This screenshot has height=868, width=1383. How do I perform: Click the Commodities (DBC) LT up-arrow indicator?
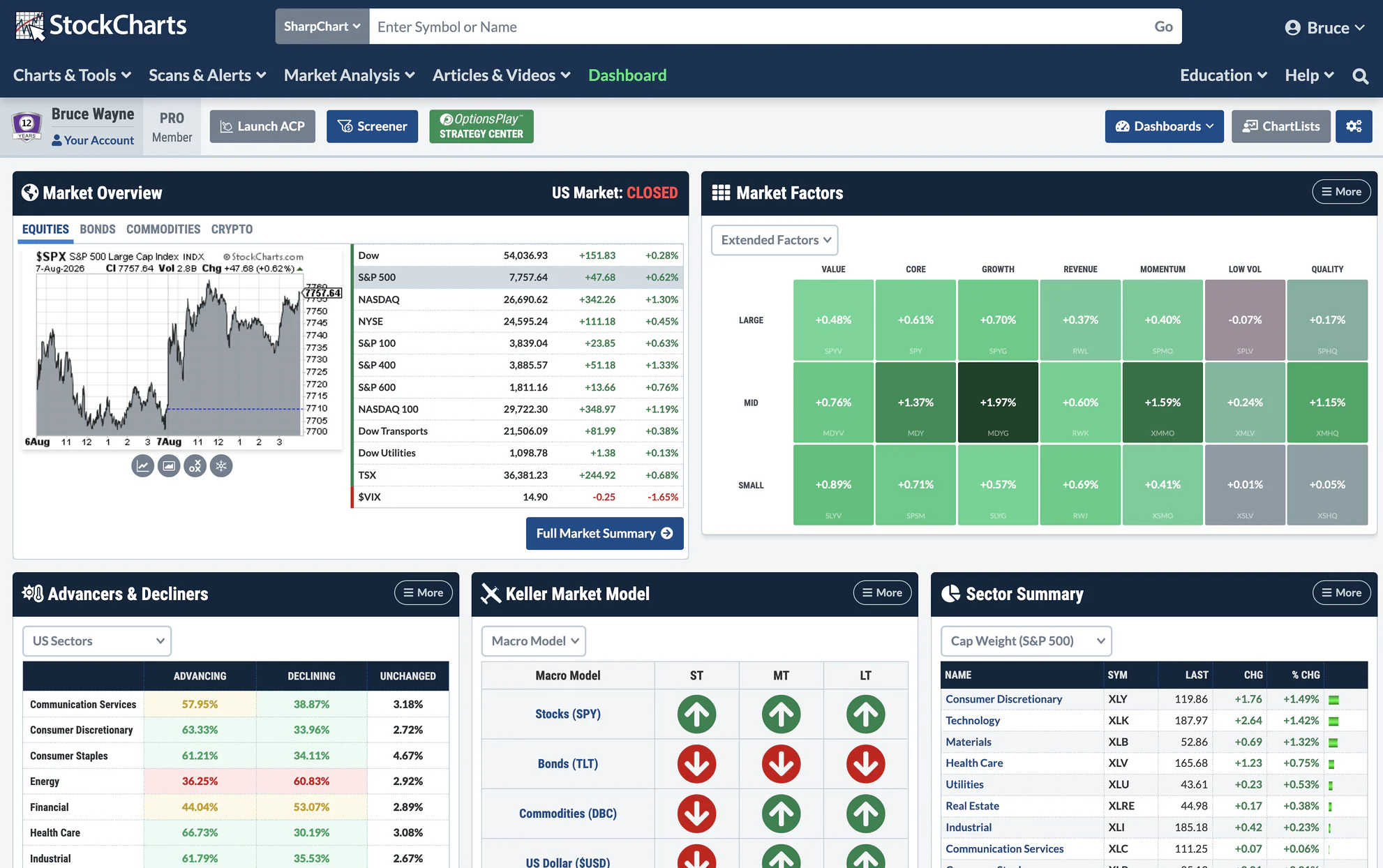point(865,814)
